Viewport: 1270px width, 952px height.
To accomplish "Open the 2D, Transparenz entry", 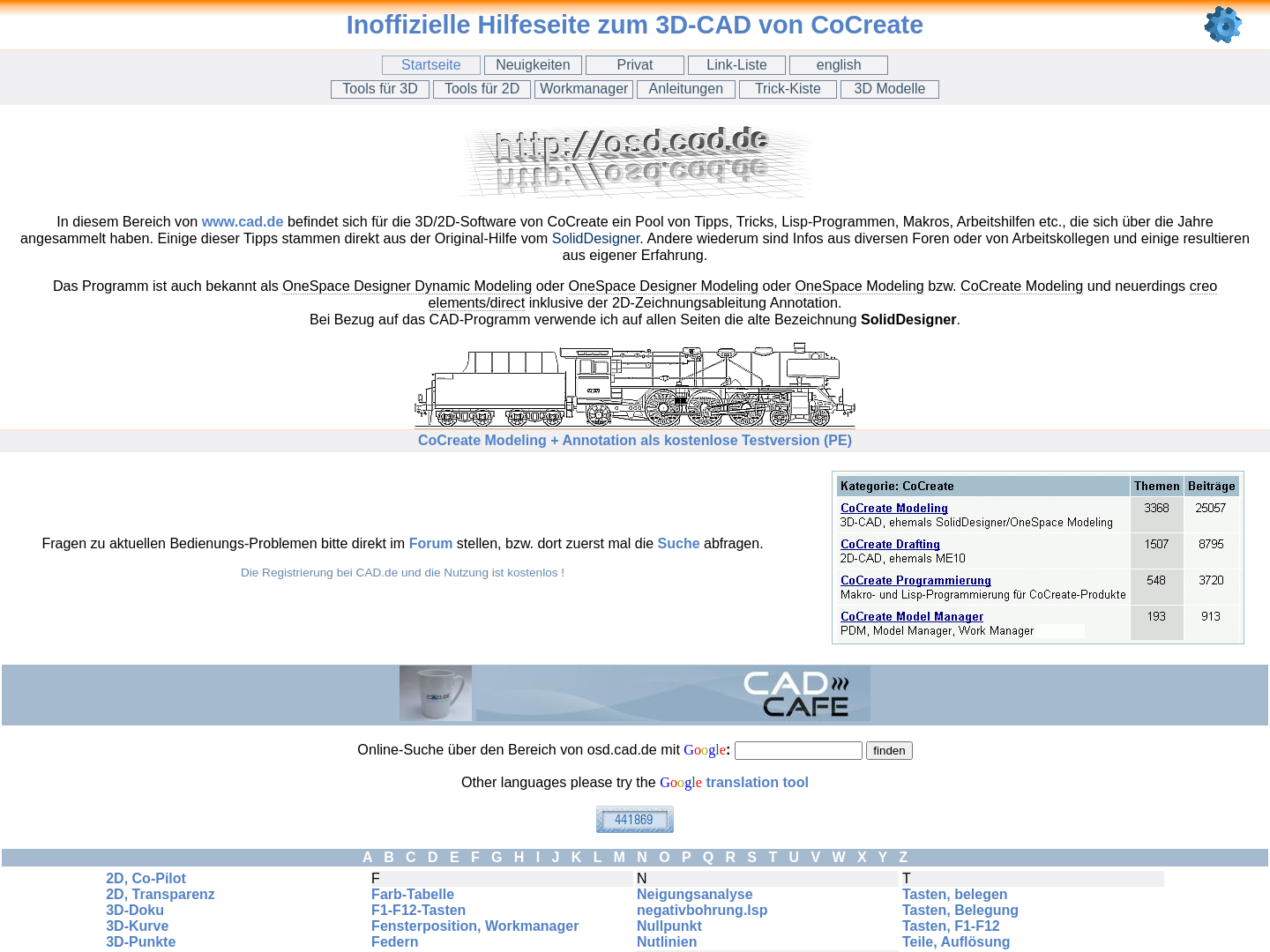I will (161, 895).
